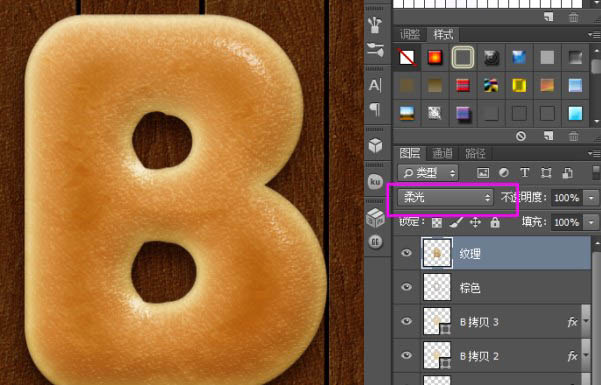Click the styles panel scroll down arrow
The width and height of the screenshot is (601, 385).
597,122
